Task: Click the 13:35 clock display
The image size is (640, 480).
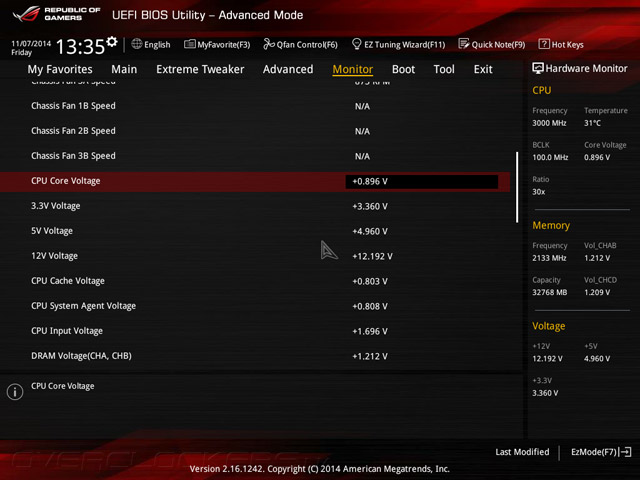Action: [80, 47]
